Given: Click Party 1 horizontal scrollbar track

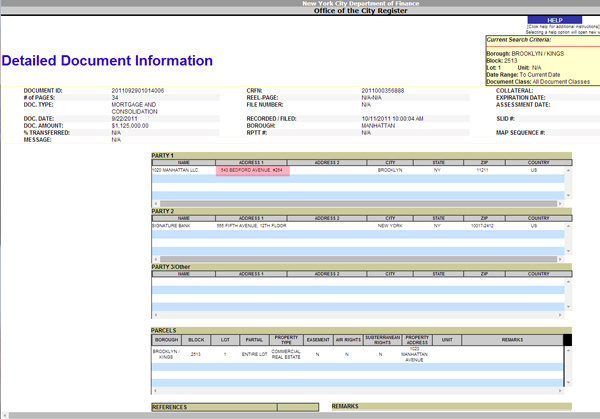Looking at the screenshot, I should (x=359, y=204).
